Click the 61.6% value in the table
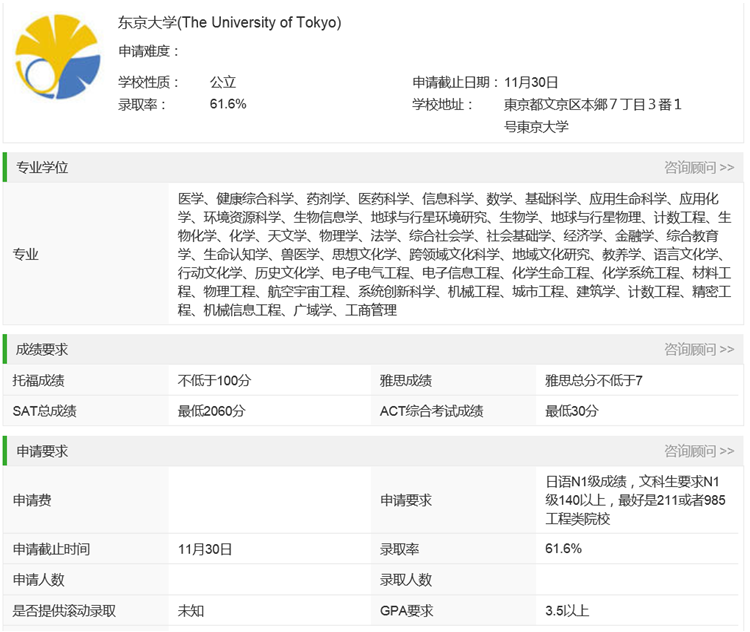 (x=563, y=548)
